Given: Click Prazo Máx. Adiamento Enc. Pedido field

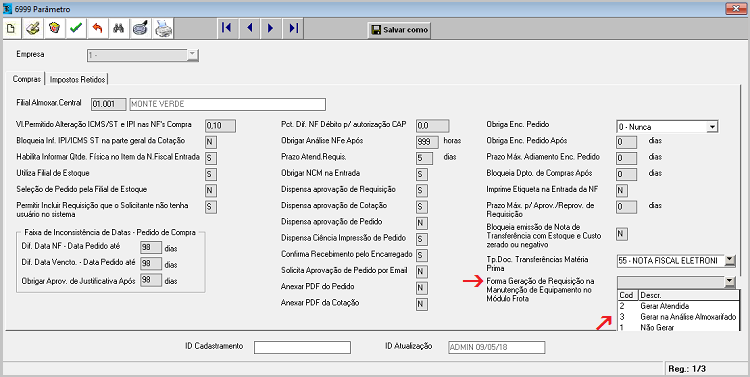Looking at the screenshot, I should click(x=627, y=158).
